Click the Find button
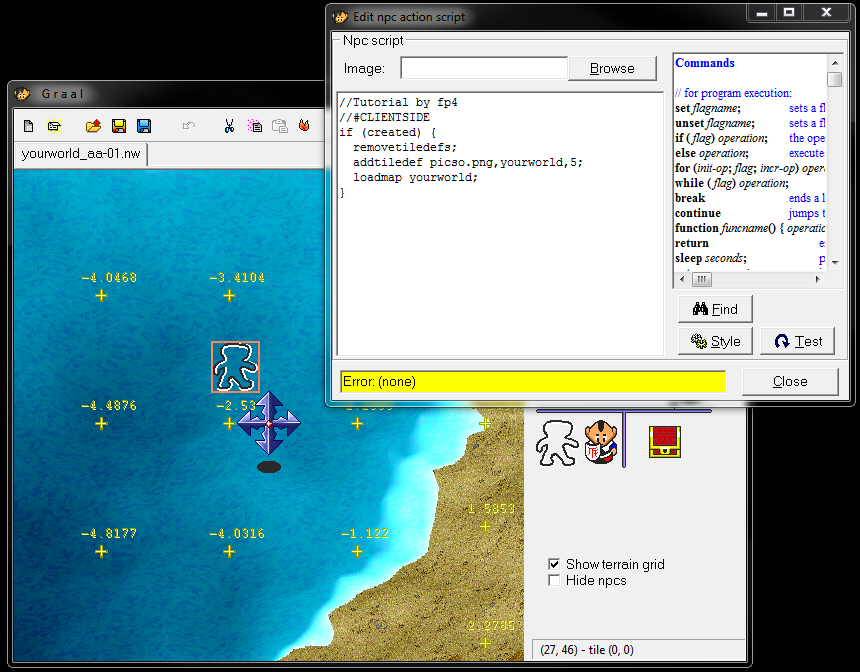The width and height of the screenshot is (860, 672). (715, 309)
